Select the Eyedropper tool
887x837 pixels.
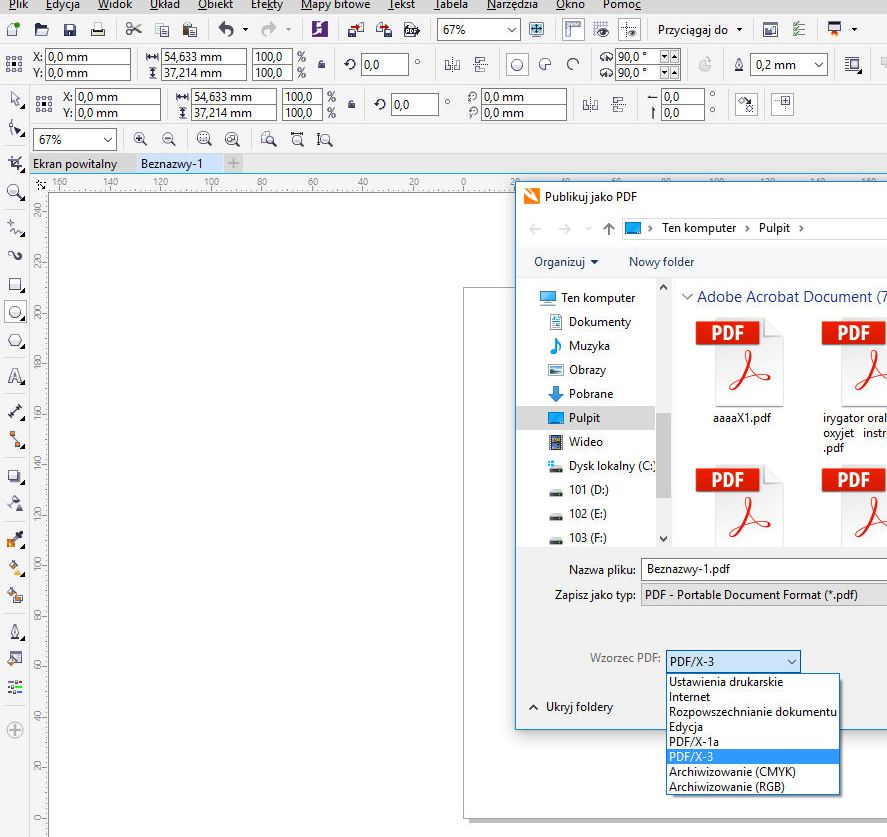tap(15, 540)
